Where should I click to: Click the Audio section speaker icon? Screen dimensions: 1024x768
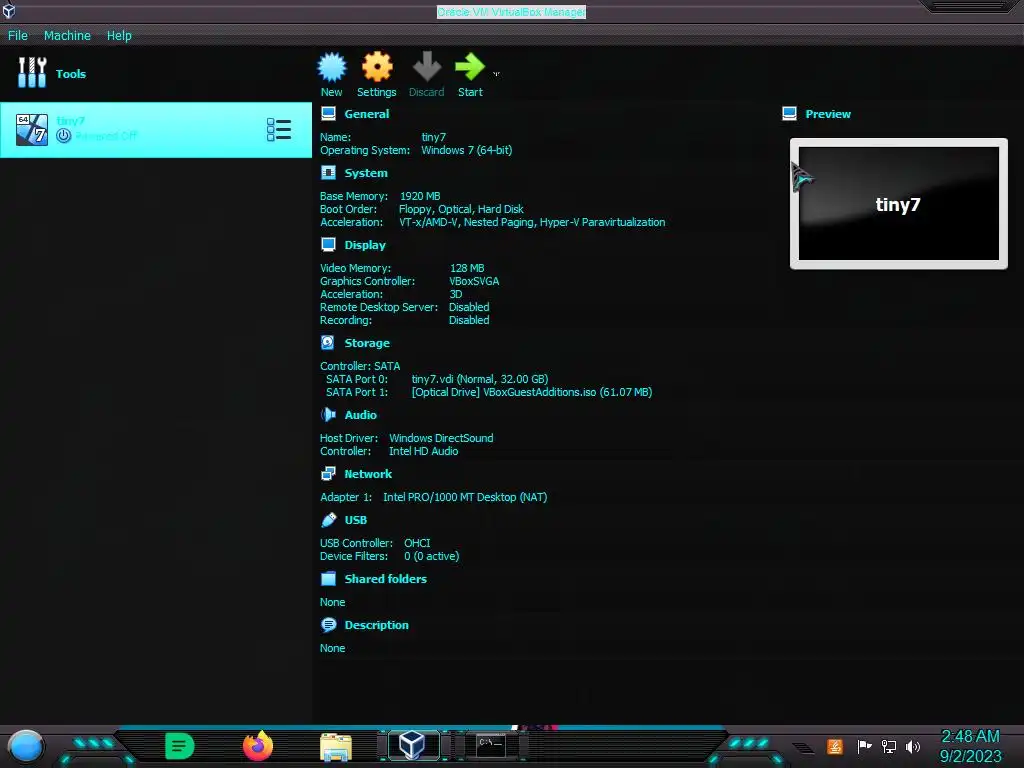tap(328, 414)
